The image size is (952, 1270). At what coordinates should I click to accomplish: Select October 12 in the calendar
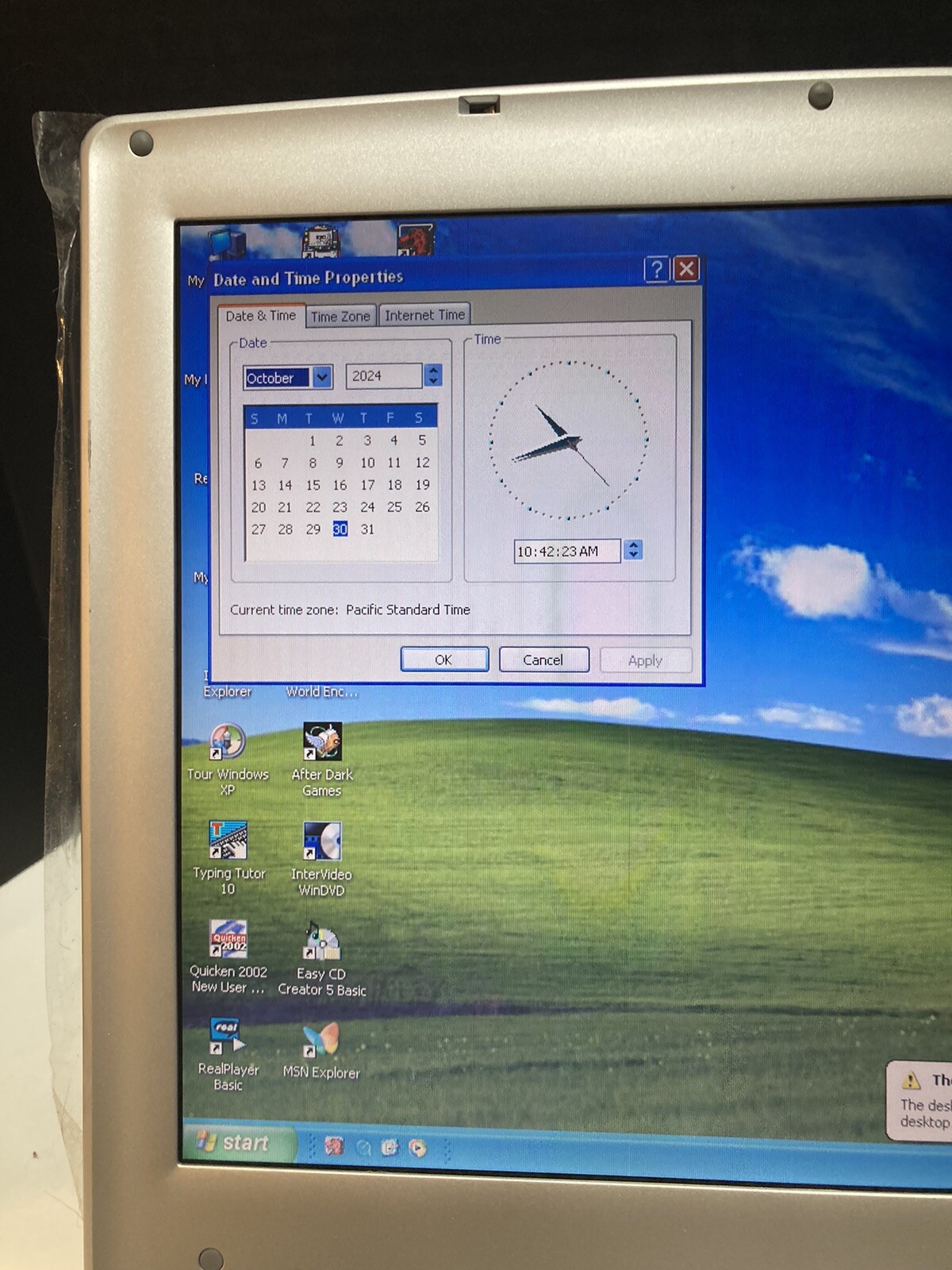(422, 462)
